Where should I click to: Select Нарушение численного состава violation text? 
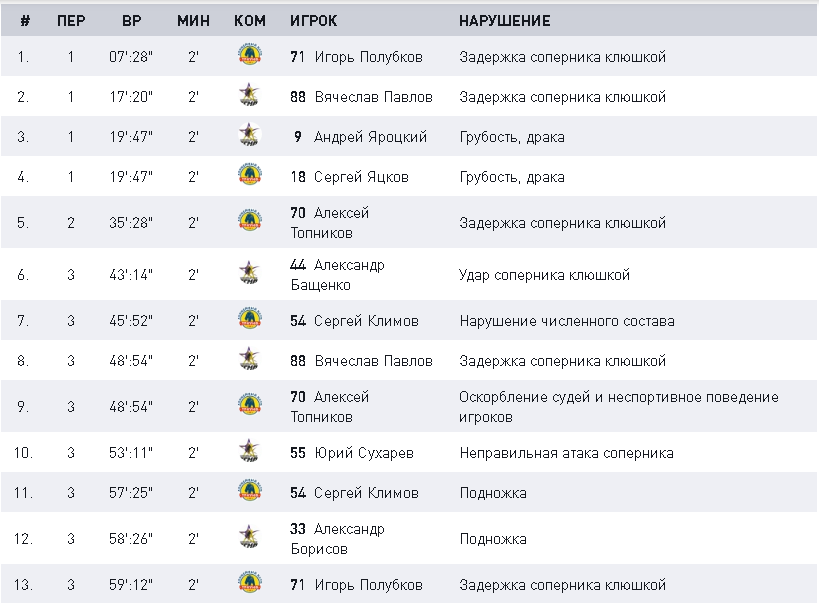567,321
